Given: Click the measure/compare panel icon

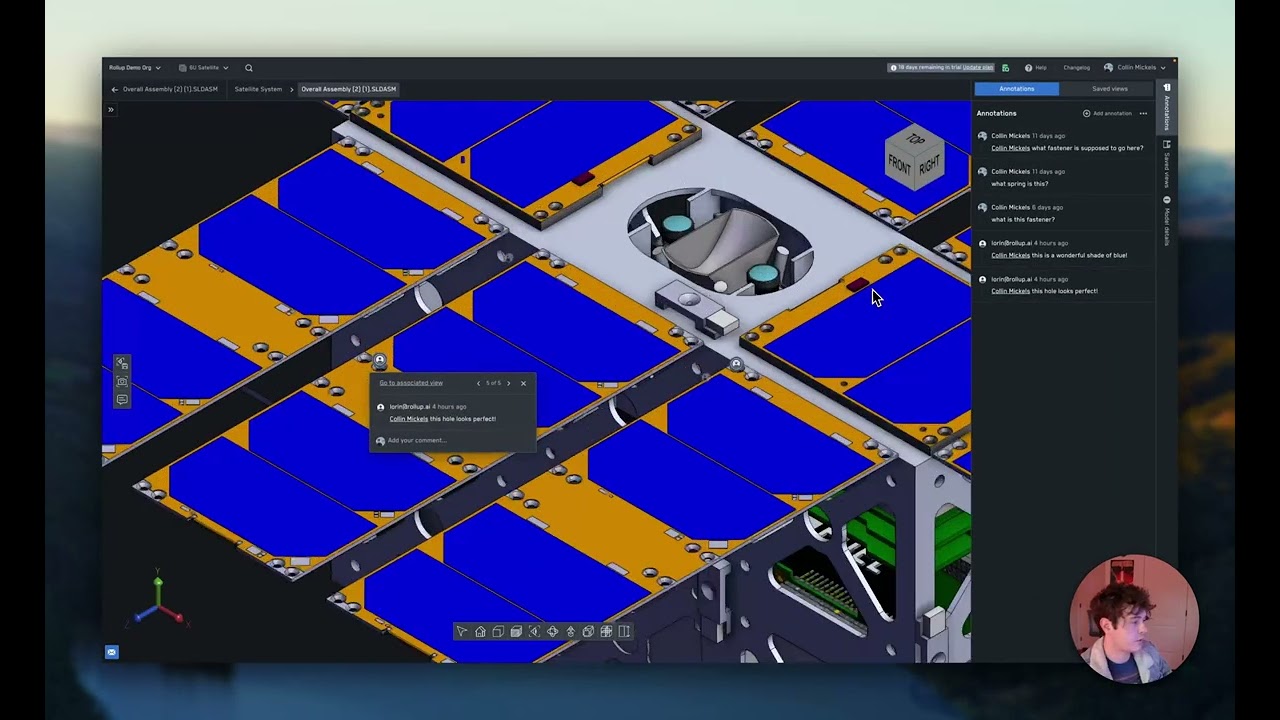Looking at the screenshot, I should click(x=624, y=631).
